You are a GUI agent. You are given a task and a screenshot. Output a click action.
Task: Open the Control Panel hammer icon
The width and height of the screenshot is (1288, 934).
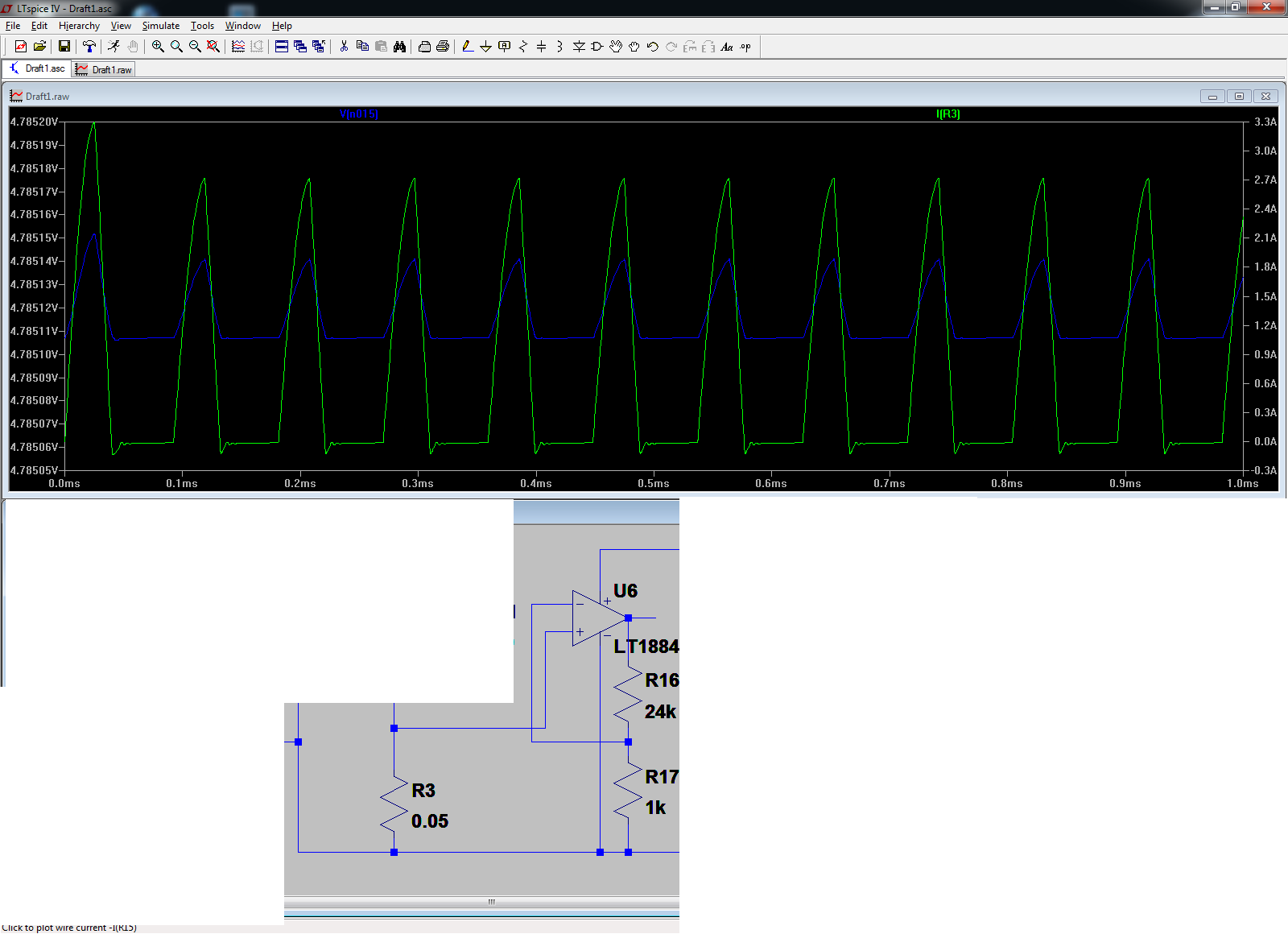89,47
